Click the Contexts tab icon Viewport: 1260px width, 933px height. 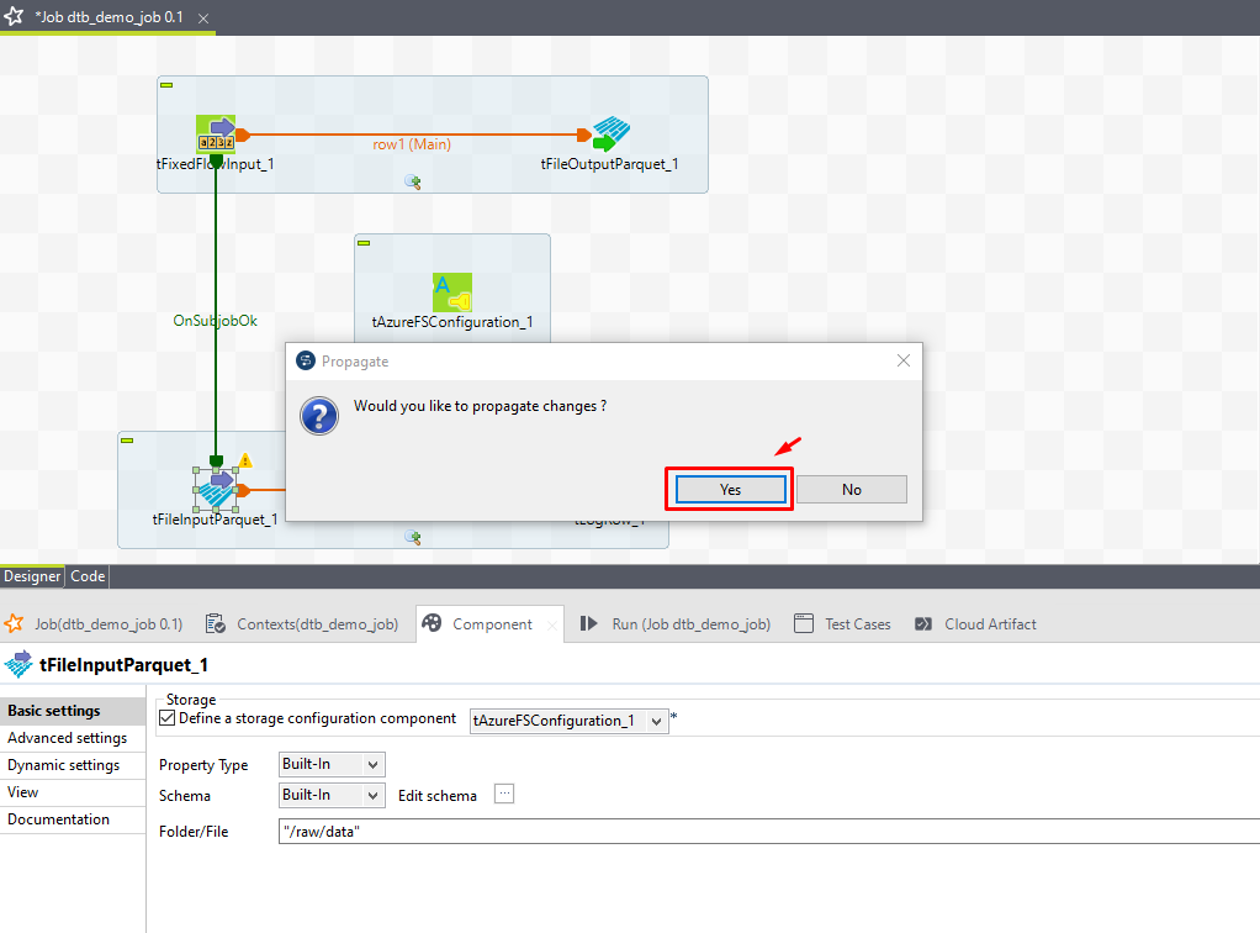[x=215, y=624]
